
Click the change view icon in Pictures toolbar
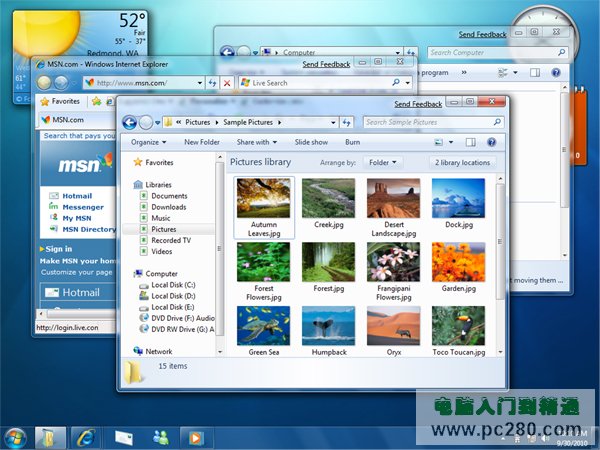(439, 142)
